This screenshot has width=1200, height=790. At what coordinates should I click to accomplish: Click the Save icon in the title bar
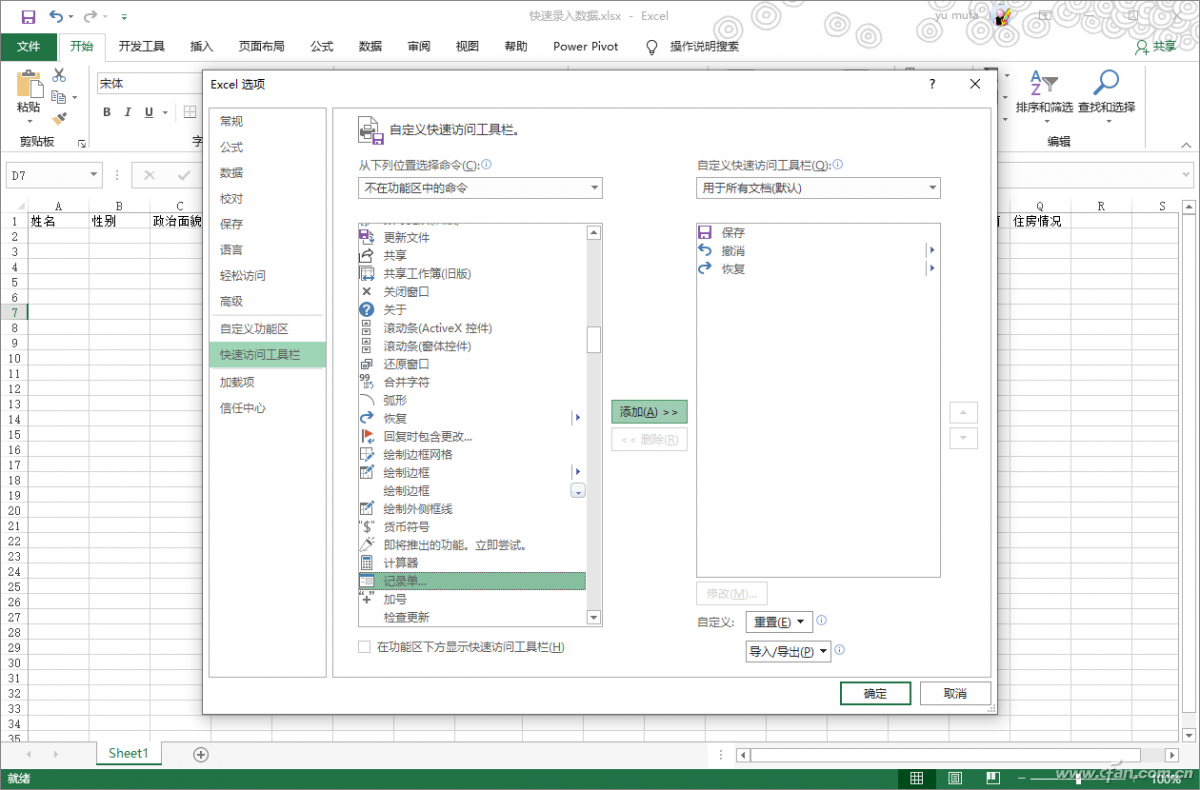[x=28, y=16]
